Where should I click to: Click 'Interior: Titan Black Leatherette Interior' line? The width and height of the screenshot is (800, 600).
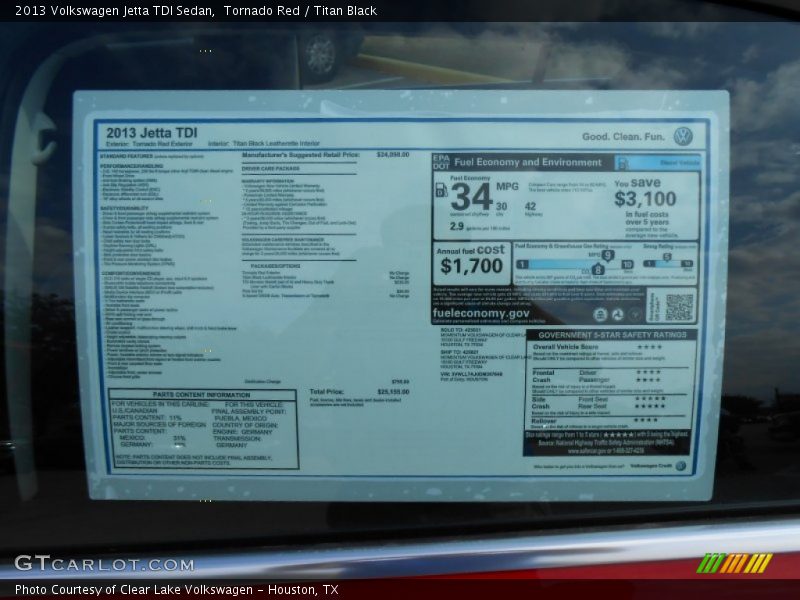[x=264, y=144]
